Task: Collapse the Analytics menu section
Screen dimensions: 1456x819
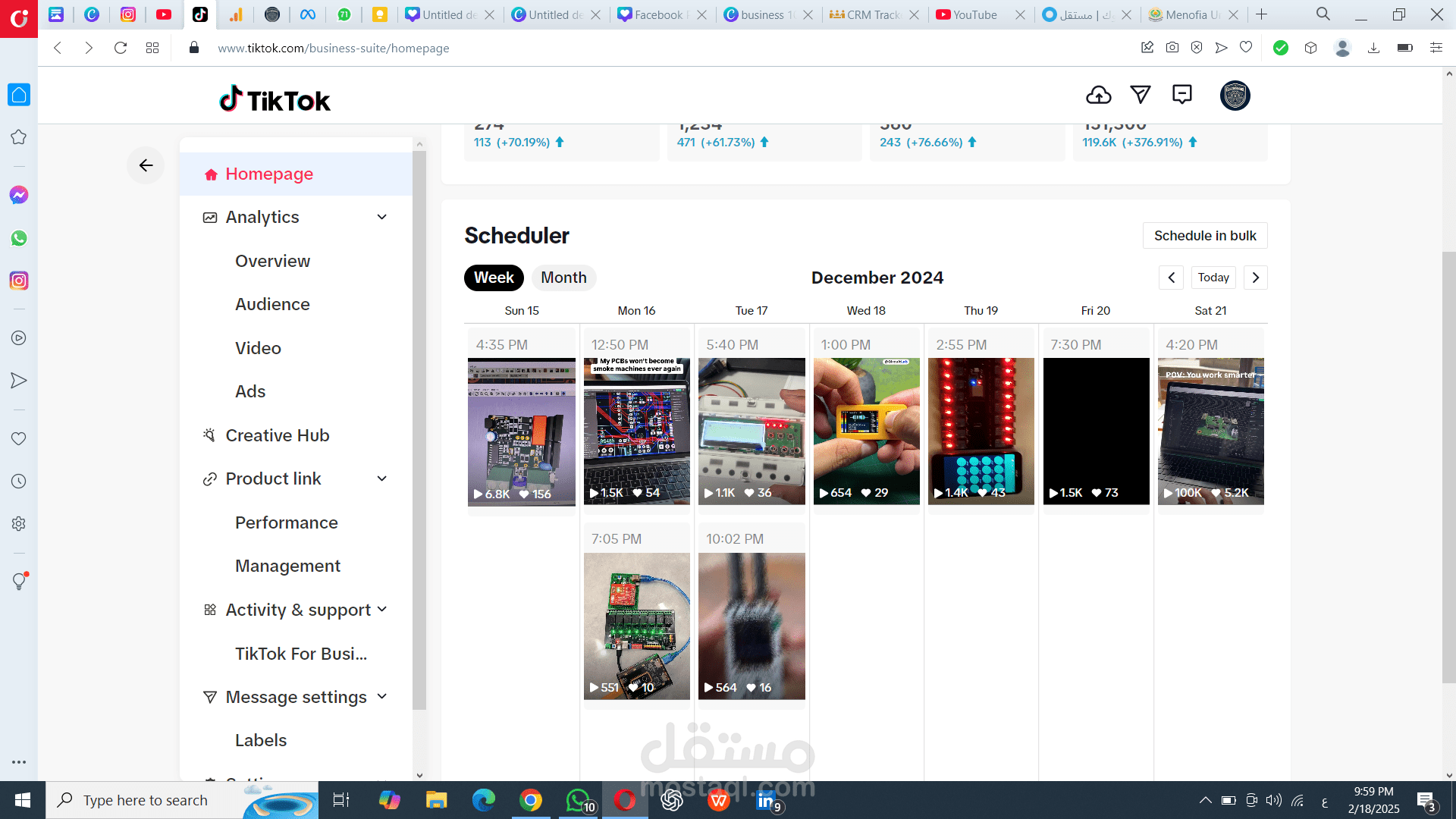Action: pyautogui.click(x=381, y=218)
